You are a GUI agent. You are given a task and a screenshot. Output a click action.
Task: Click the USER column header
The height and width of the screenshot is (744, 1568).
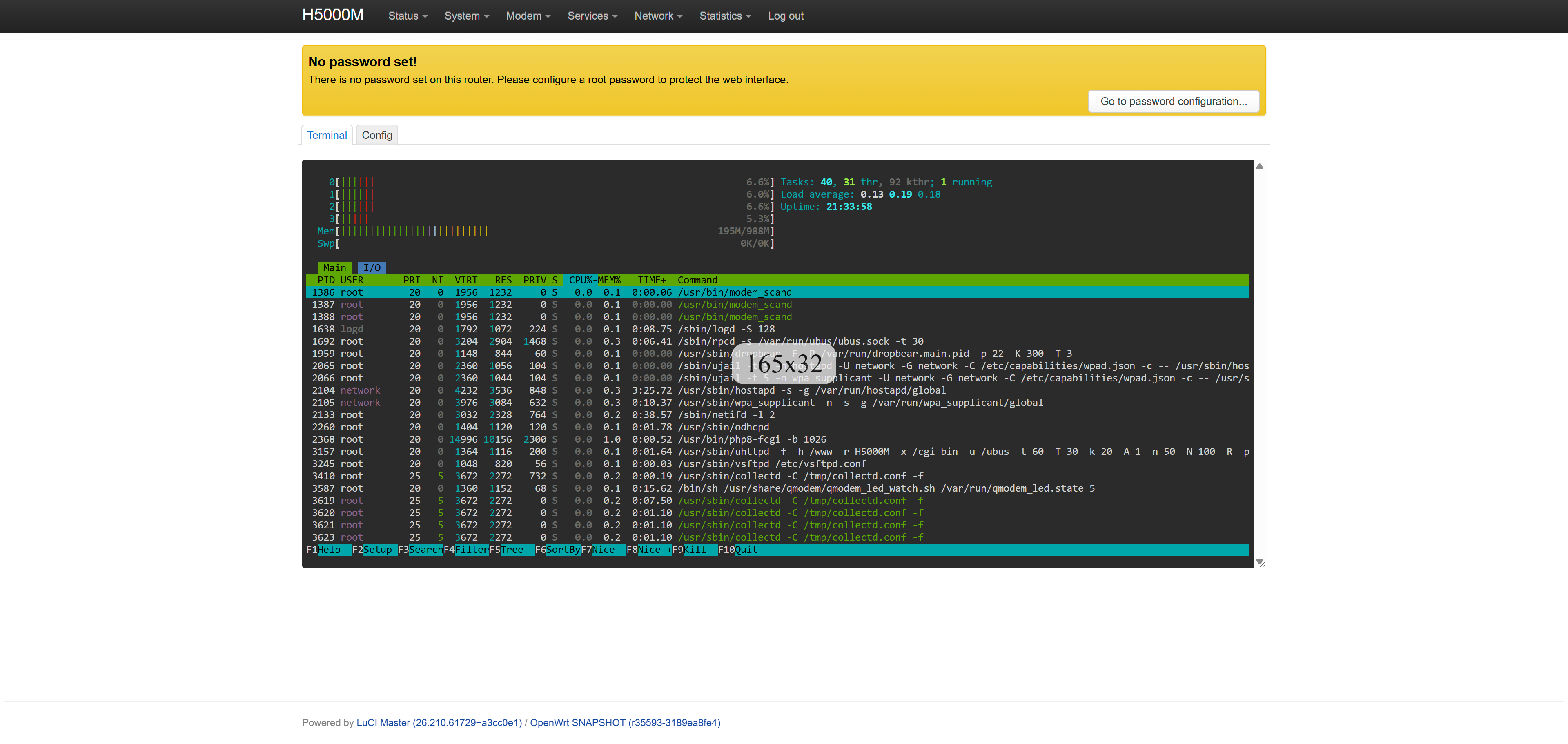(x=351, y=280)
